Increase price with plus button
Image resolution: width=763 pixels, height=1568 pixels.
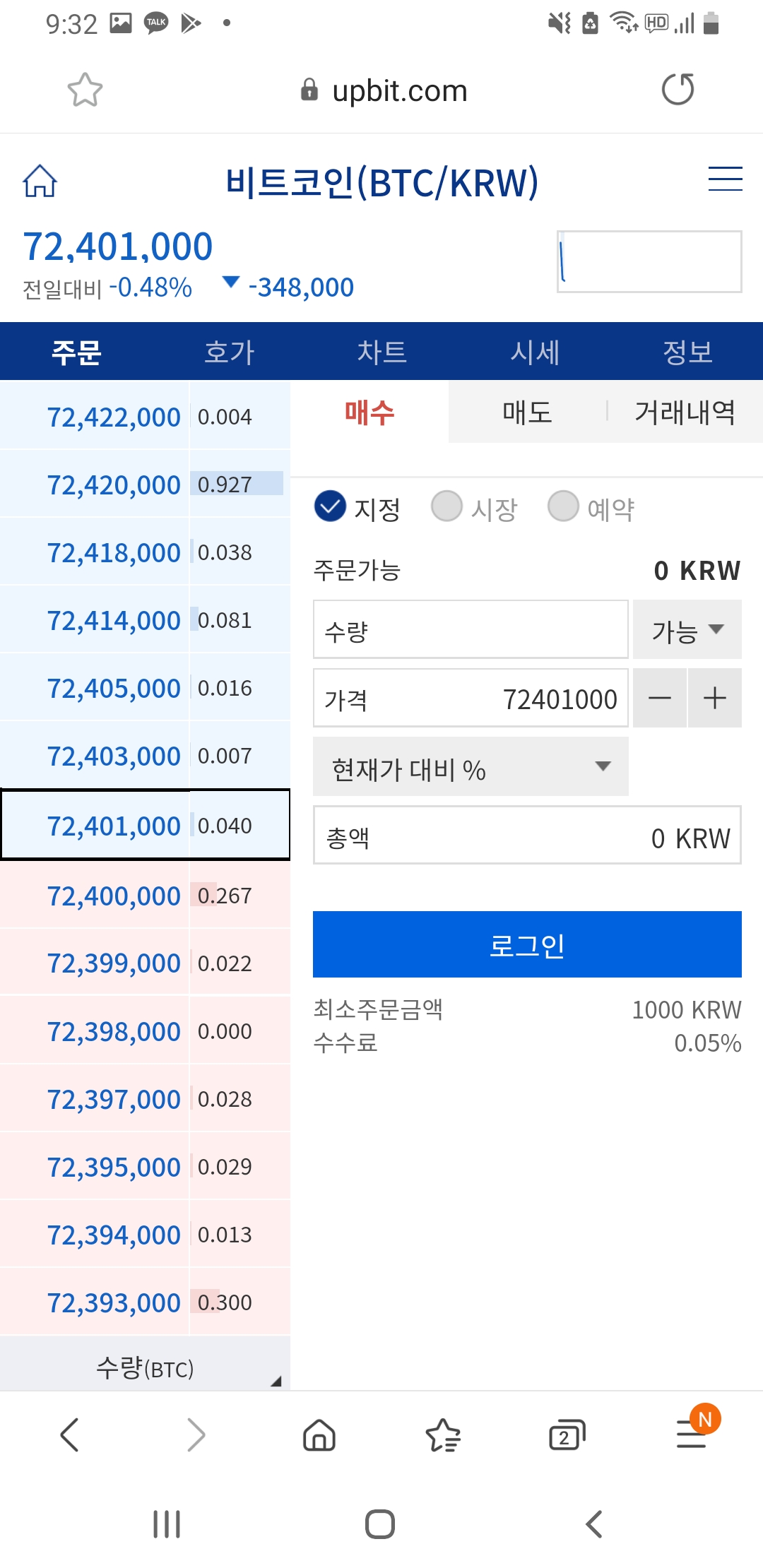tap(715, 699)
